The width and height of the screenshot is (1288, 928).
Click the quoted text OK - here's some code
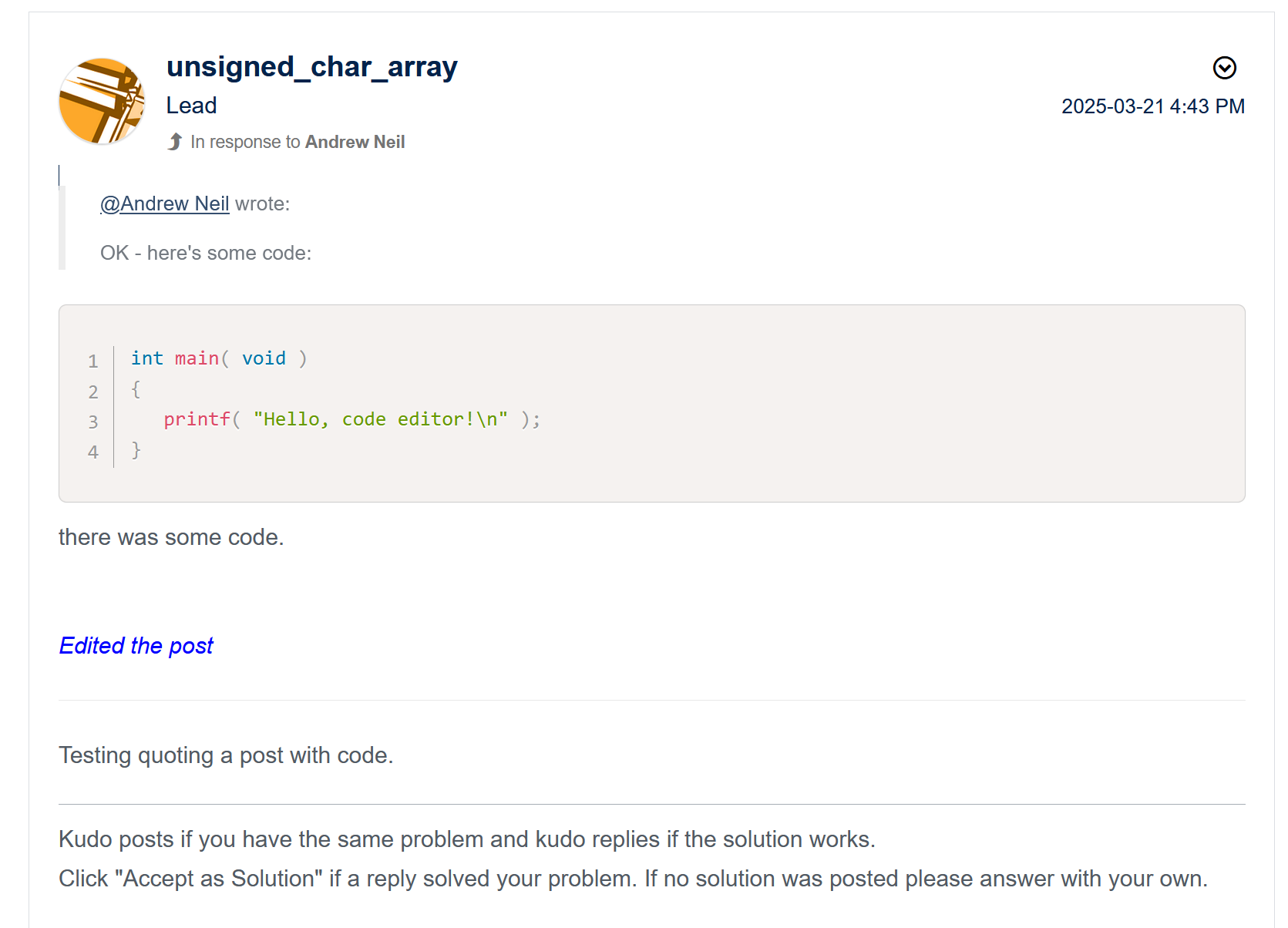(x=205, y=253)
